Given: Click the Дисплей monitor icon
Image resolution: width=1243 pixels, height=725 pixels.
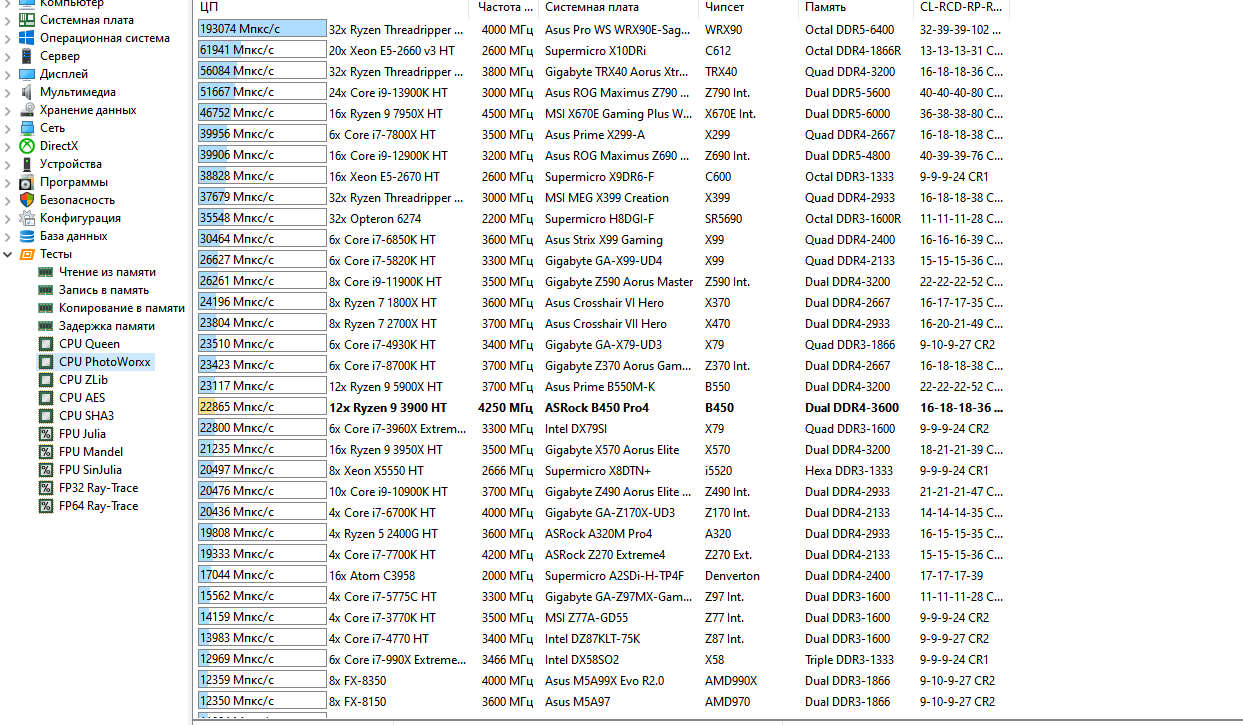Looking at the screenshot, I should pos(27,74).
